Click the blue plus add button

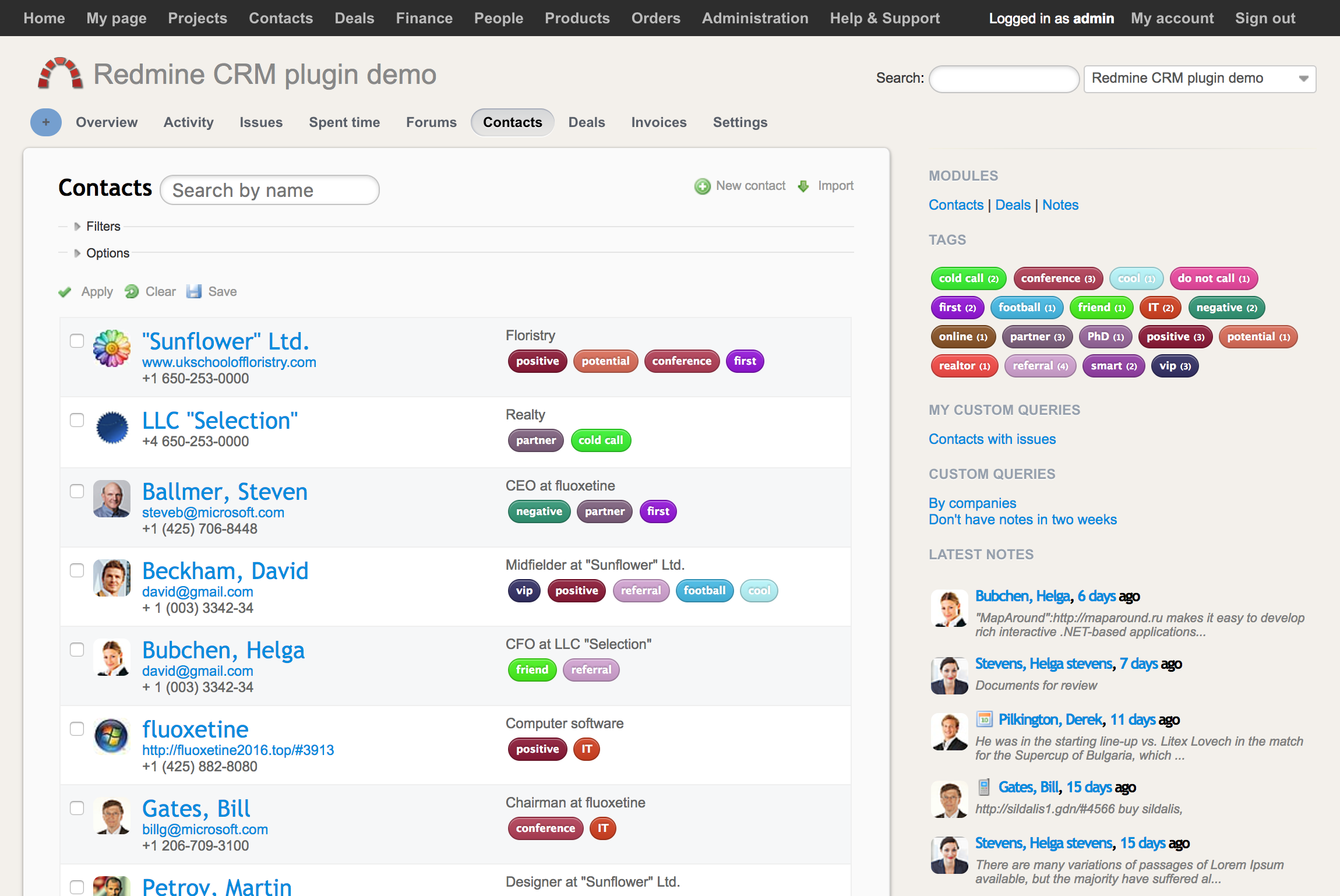[46, 122]
